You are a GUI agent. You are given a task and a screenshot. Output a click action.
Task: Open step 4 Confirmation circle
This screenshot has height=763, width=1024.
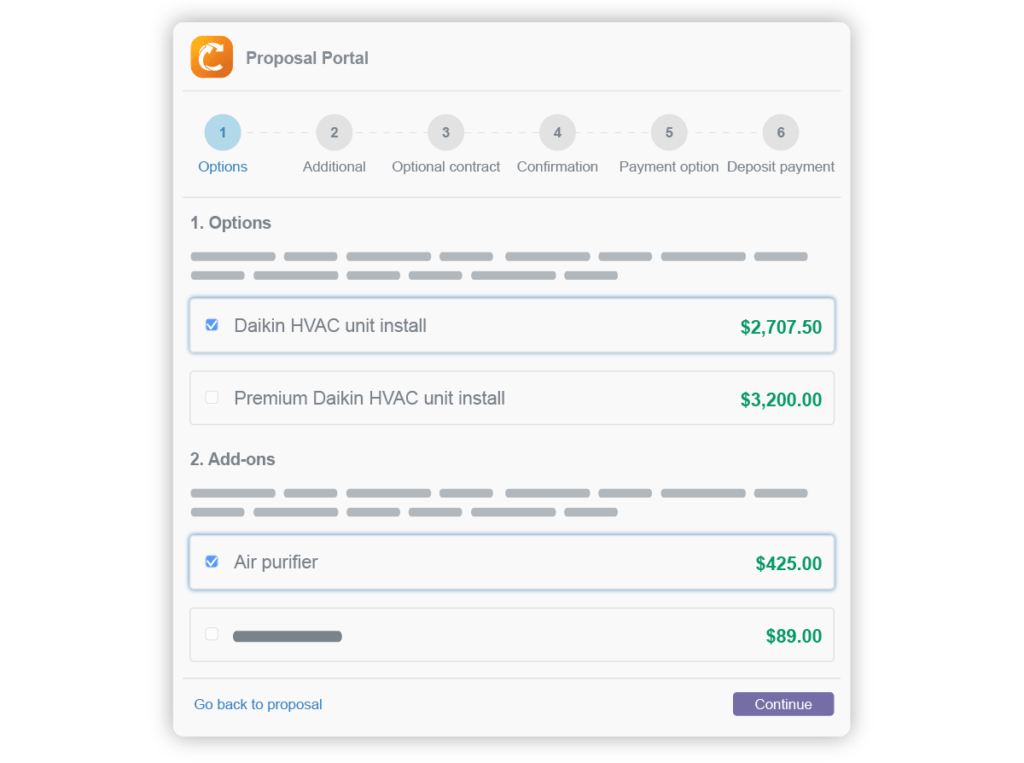click(x=557, y=132)
